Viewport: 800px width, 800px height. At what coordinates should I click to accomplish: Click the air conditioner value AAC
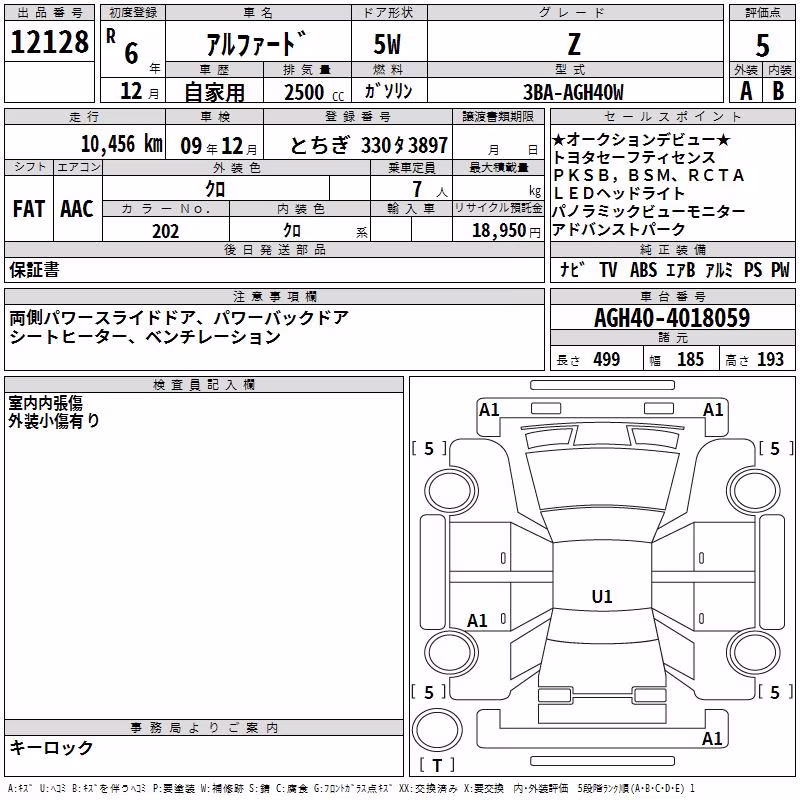tap(77, 209)
